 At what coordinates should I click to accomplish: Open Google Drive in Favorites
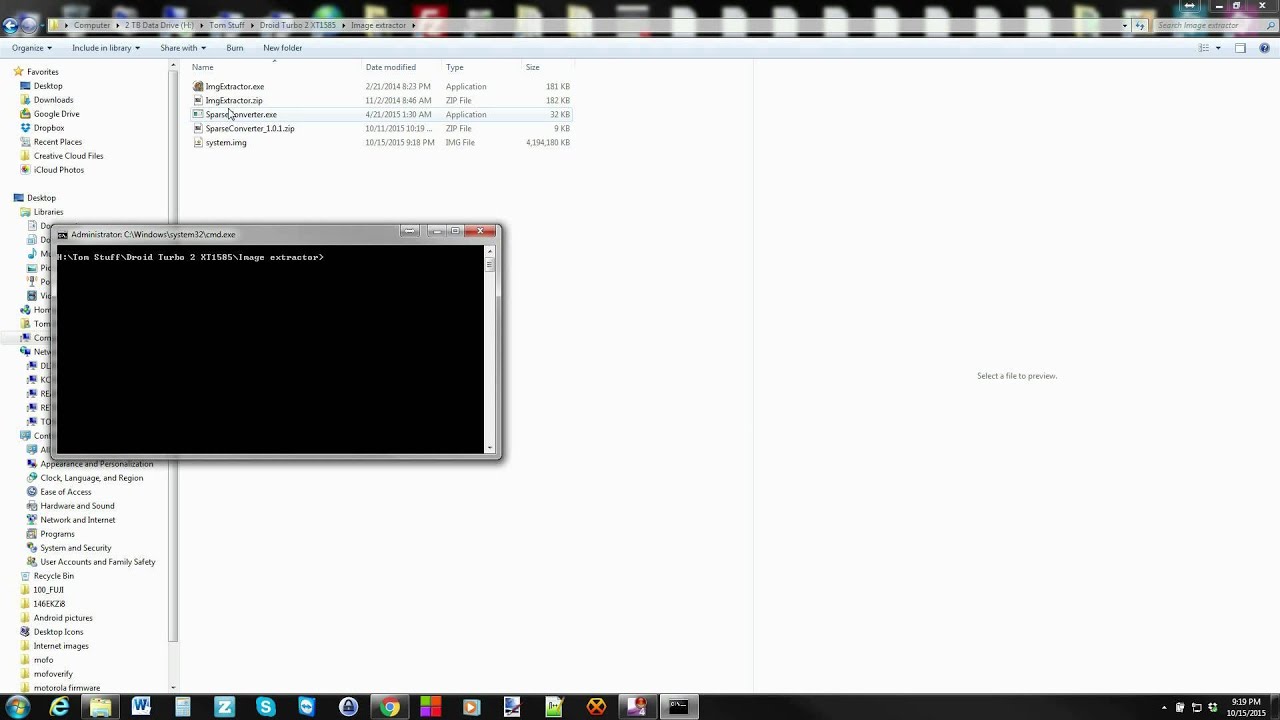pyautogui.click(x=56, y=114)
